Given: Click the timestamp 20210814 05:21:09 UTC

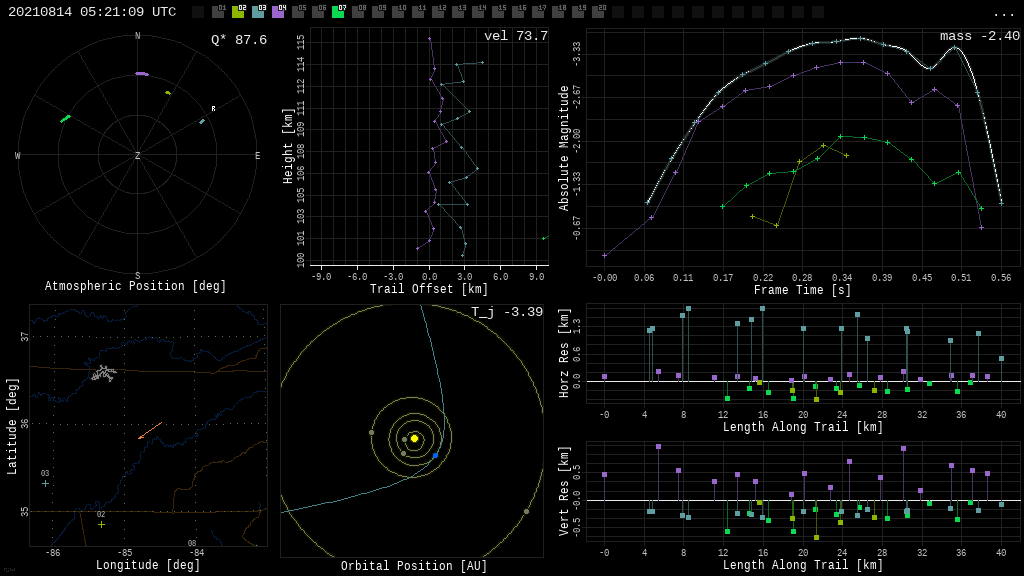Looking at the screenshot, I should coord(92,12).
